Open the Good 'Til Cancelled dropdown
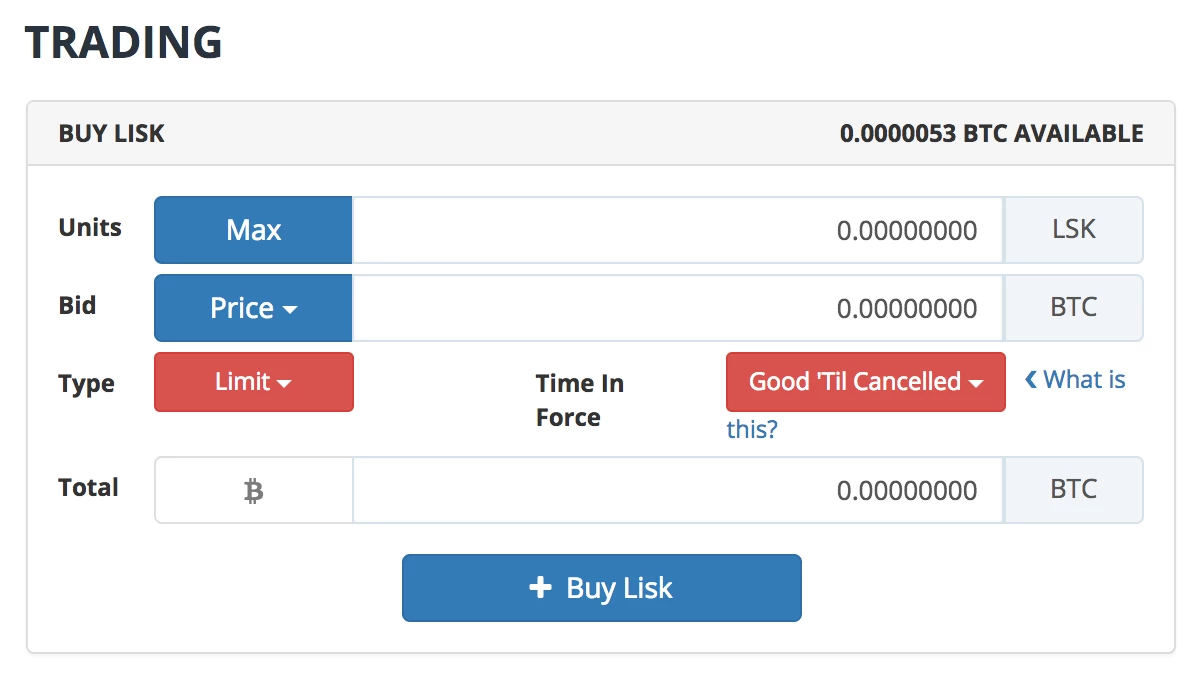 865,382
